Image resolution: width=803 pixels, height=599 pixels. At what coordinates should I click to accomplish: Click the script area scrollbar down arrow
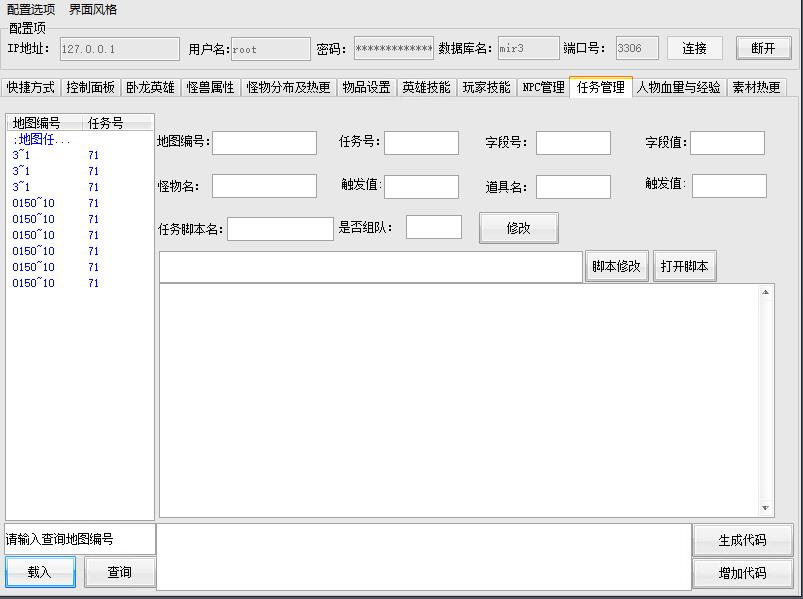point(766,508)
